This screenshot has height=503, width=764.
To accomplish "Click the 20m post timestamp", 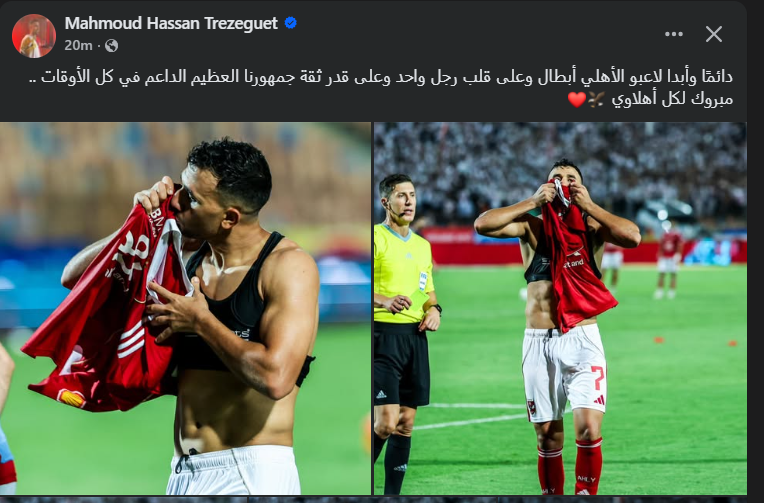I will [x=78, y=45].
